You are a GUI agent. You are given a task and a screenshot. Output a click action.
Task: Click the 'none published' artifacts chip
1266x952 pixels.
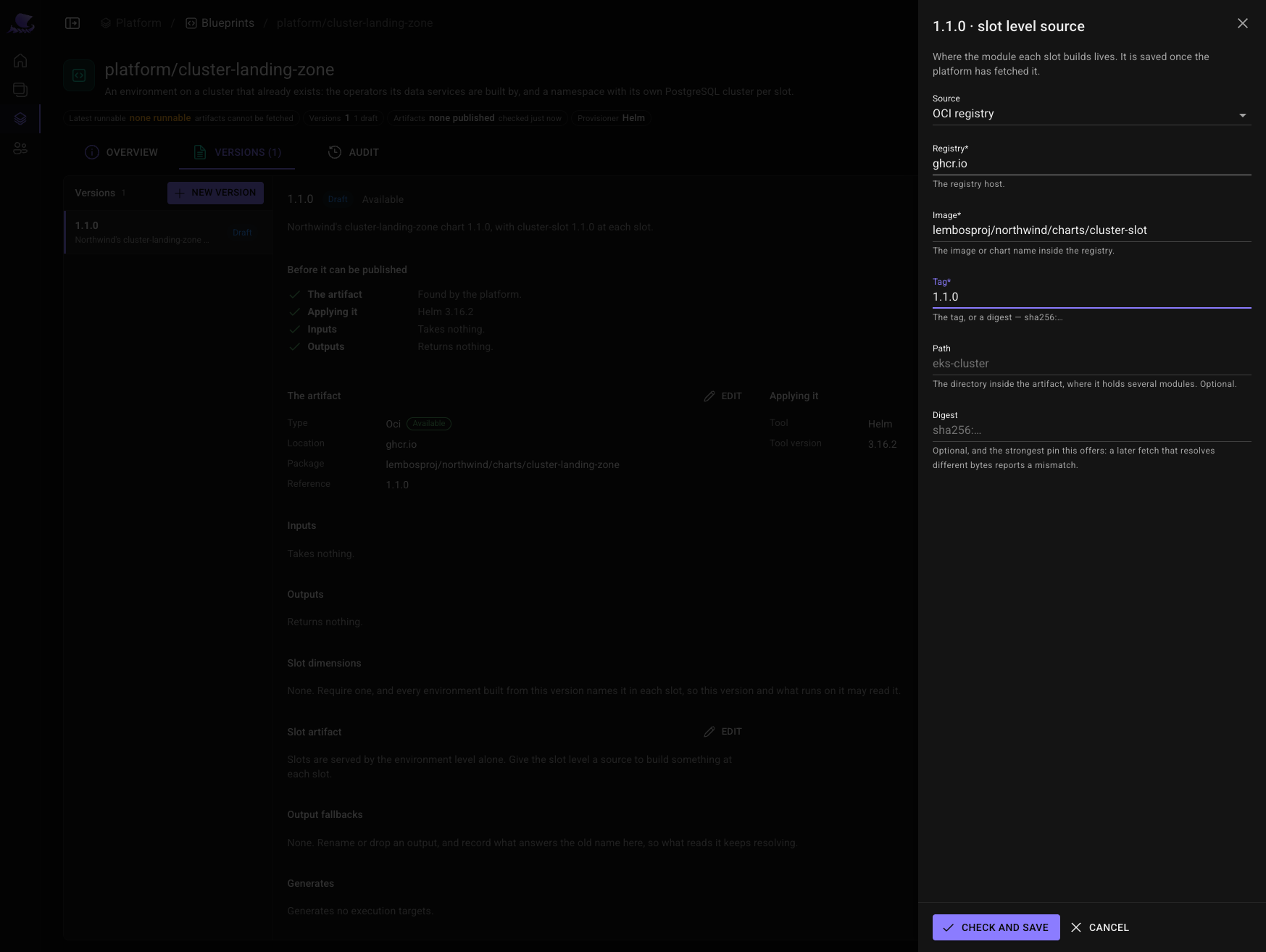click(x=478, y=118)
